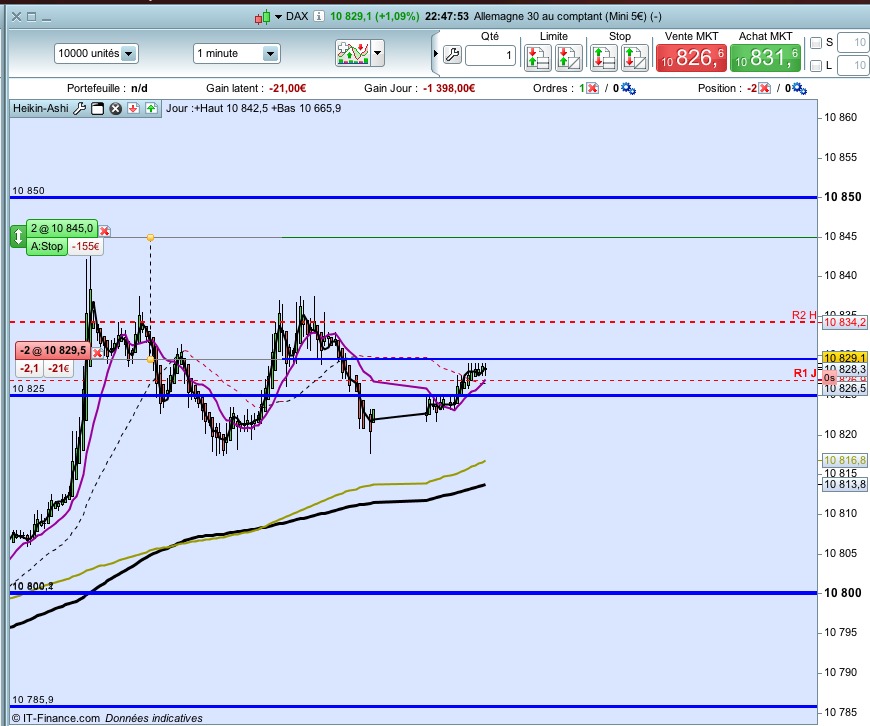Sell at market via Vente MKT button
The width and height of the screenshot is (870, 726).
point(691,58)
